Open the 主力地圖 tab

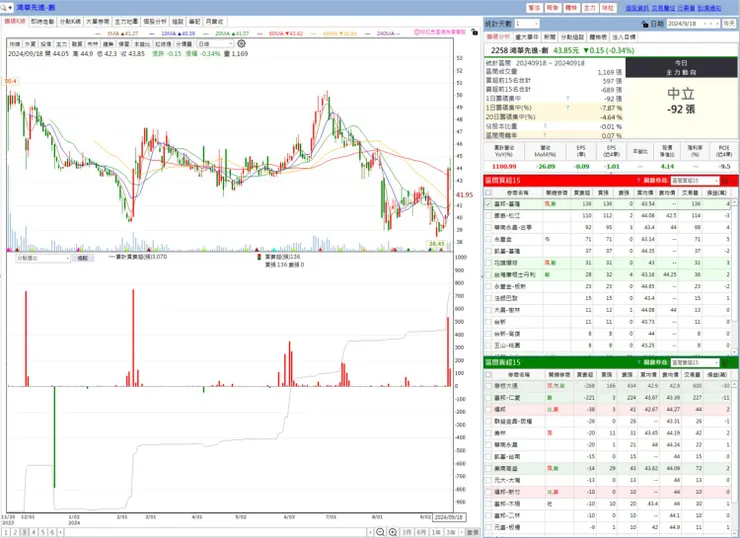[126, 22]
